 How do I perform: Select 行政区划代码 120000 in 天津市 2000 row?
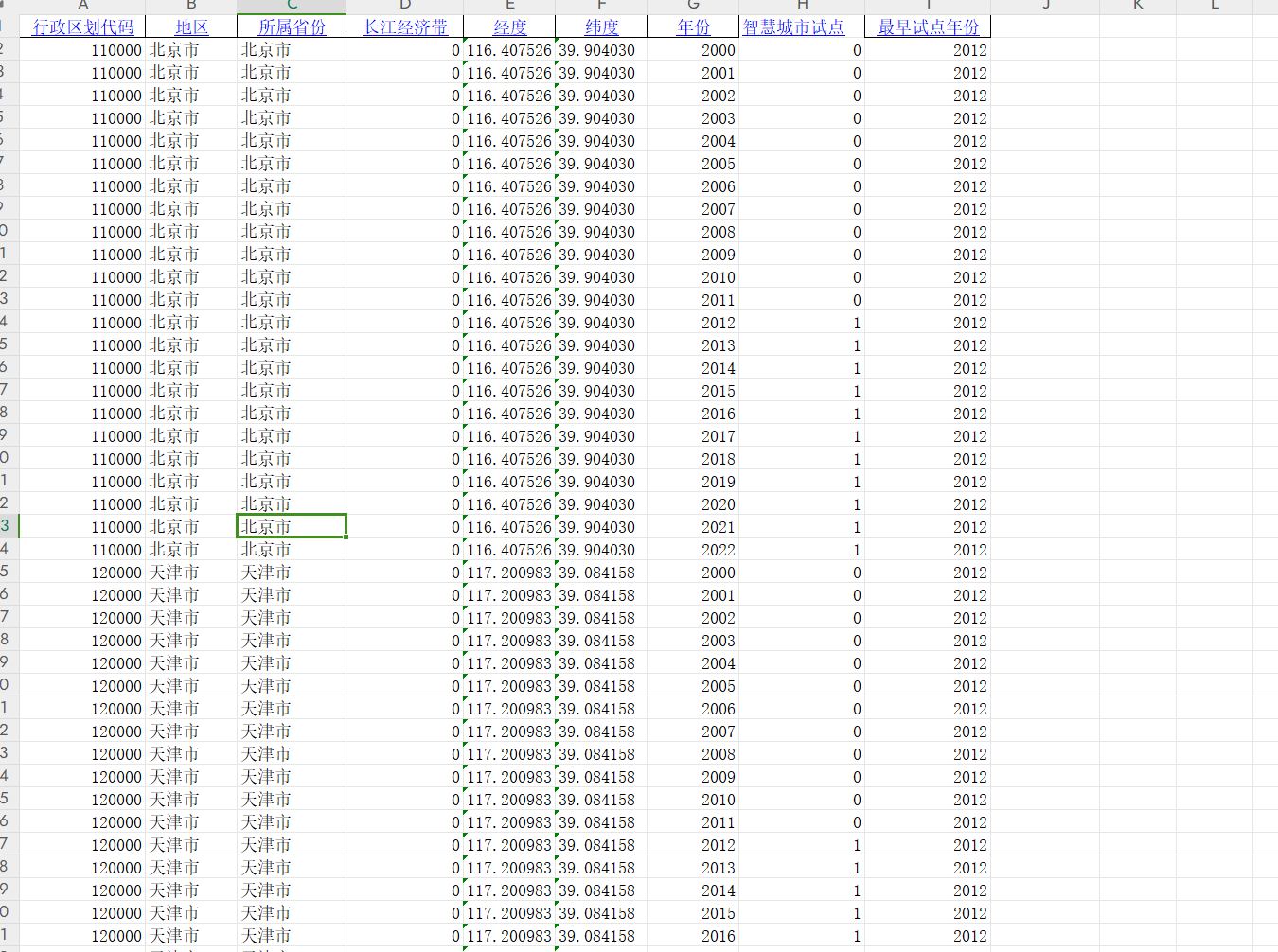[x=82, y=573]
